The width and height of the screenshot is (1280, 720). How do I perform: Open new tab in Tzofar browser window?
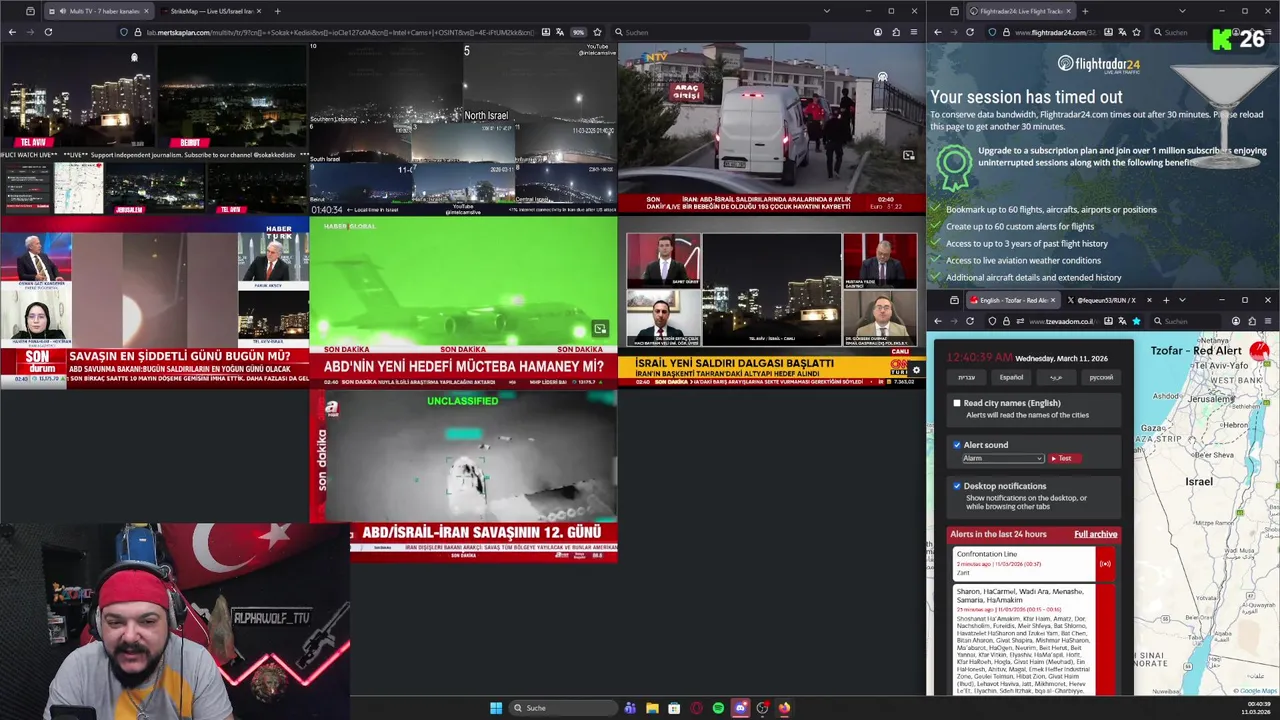(x=1166, y=300)
